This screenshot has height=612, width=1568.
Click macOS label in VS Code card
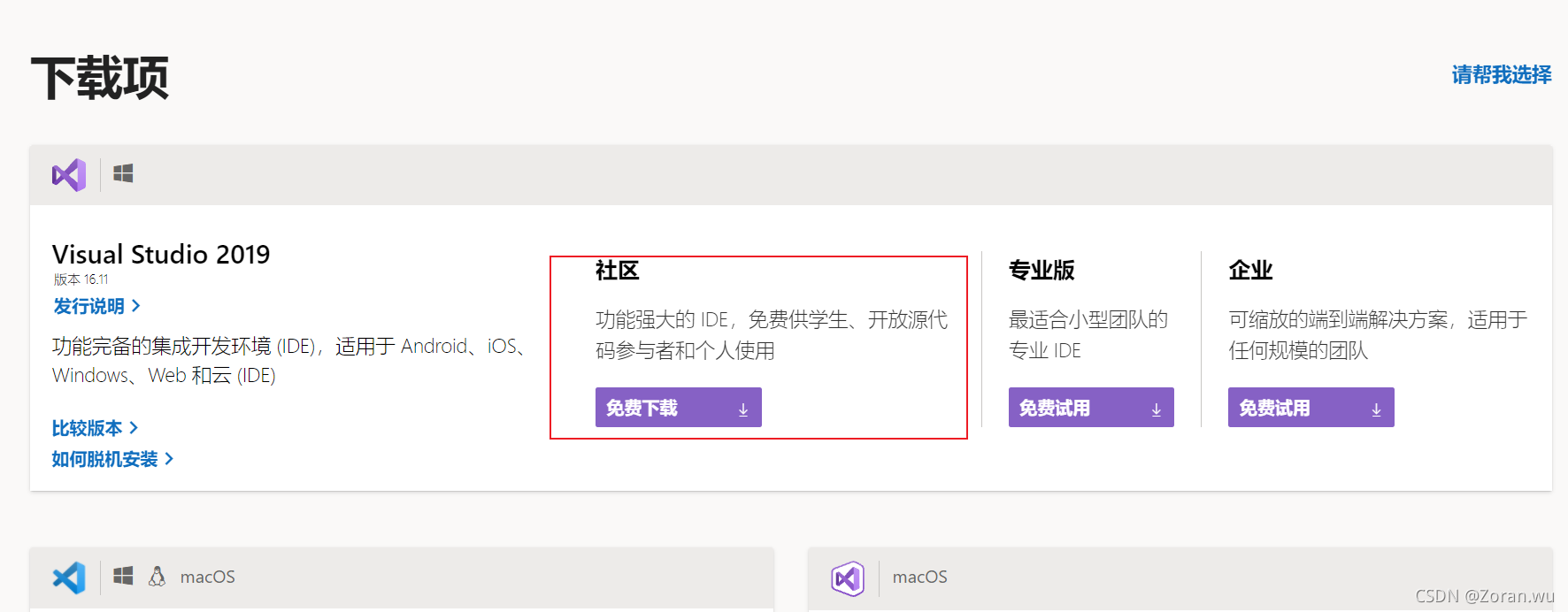pos(208,577)
